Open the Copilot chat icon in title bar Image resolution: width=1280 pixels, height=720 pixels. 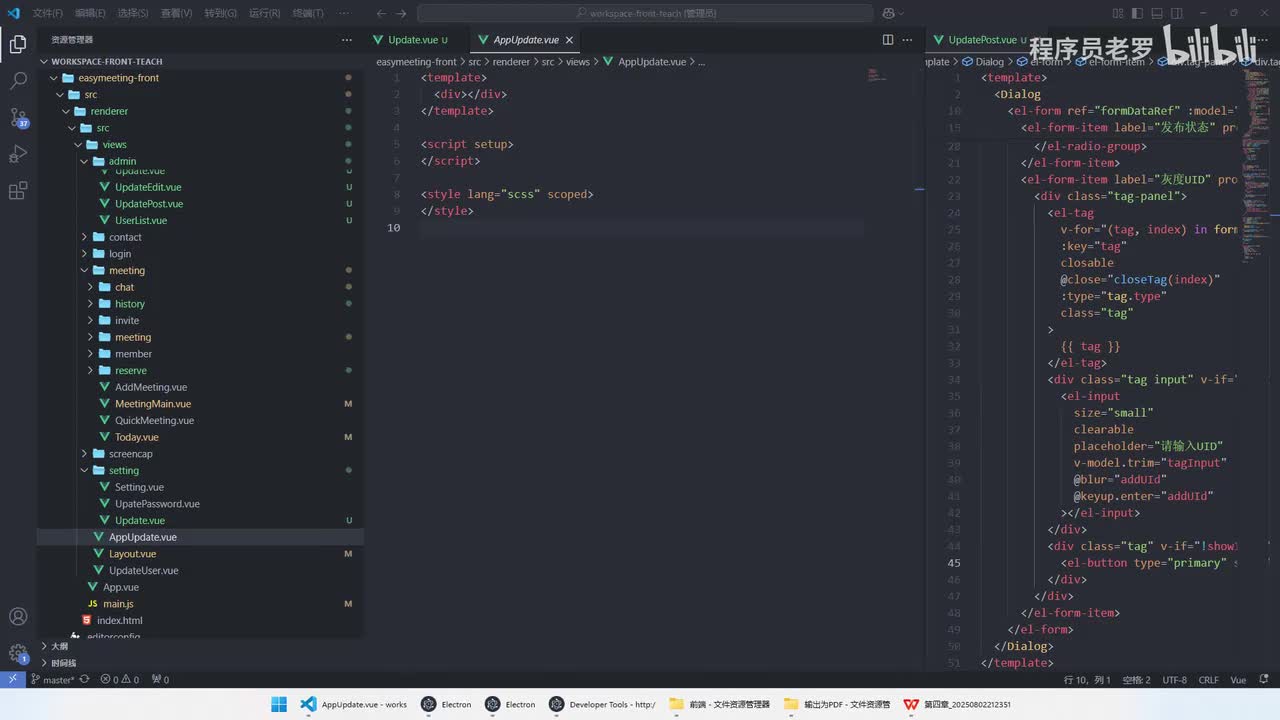tap(888, 13)
